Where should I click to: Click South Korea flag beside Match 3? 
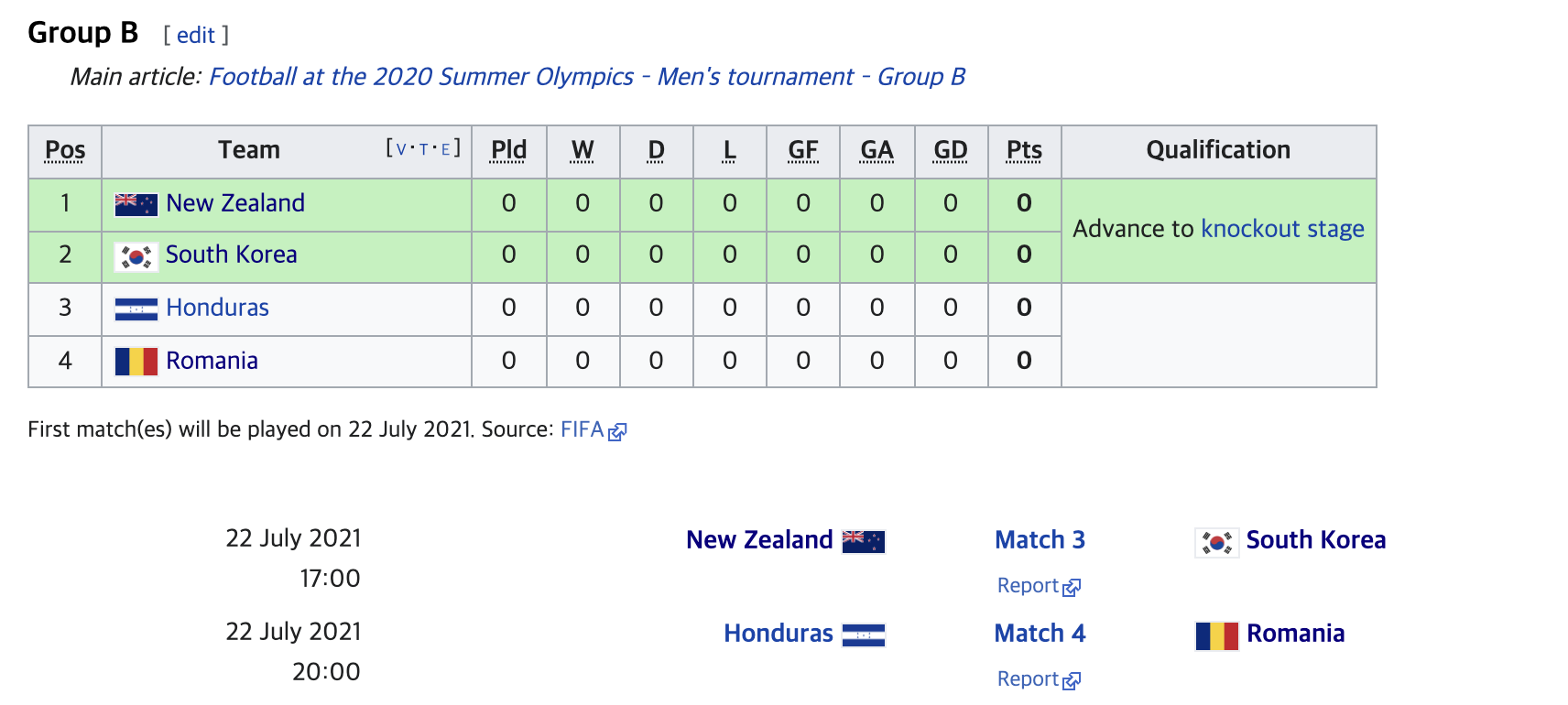click(x=1216, y=542)
